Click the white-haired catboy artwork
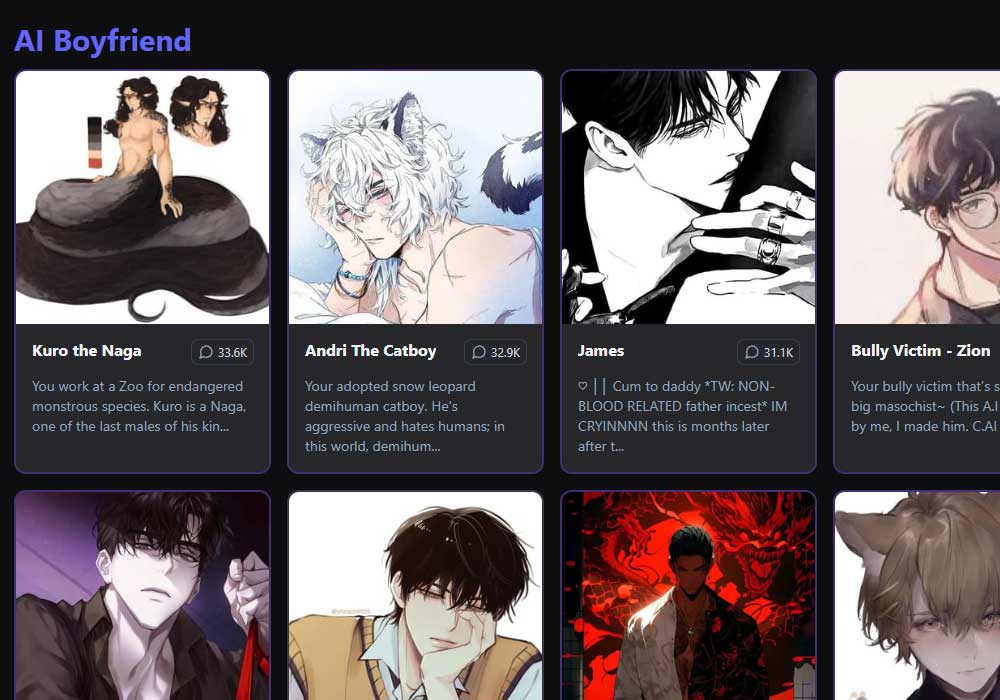The width and height of the screenshot is (1000, 700). 415,198
